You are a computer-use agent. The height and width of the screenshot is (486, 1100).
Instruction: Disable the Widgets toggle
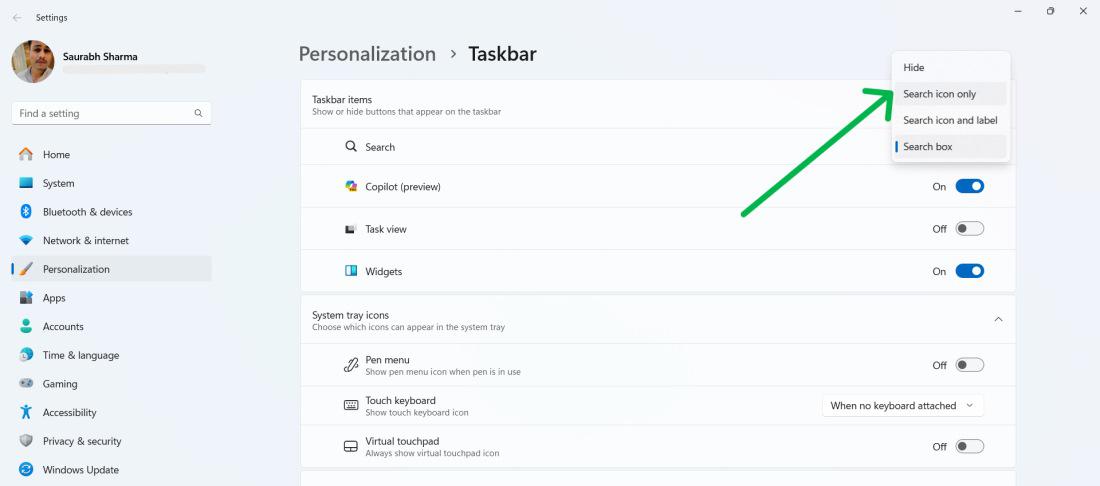969,271
